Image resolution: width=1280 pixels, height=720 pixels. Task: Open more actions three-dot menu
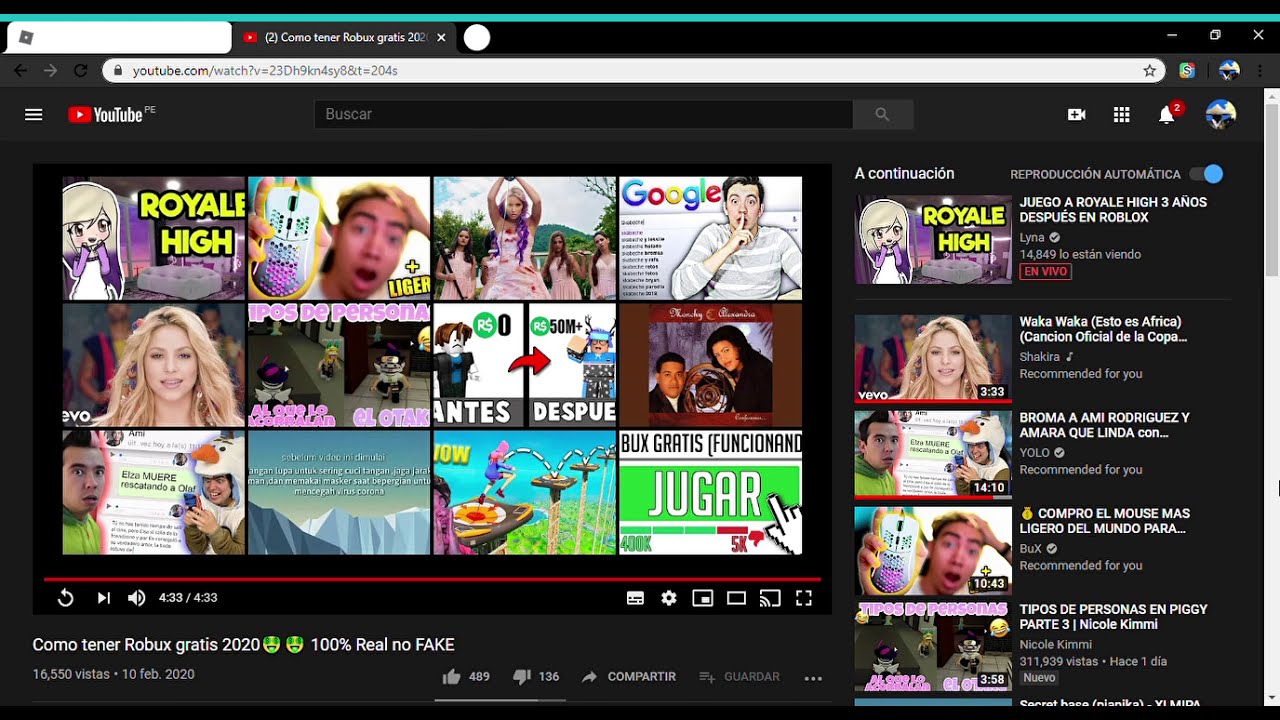coord(813,678)
